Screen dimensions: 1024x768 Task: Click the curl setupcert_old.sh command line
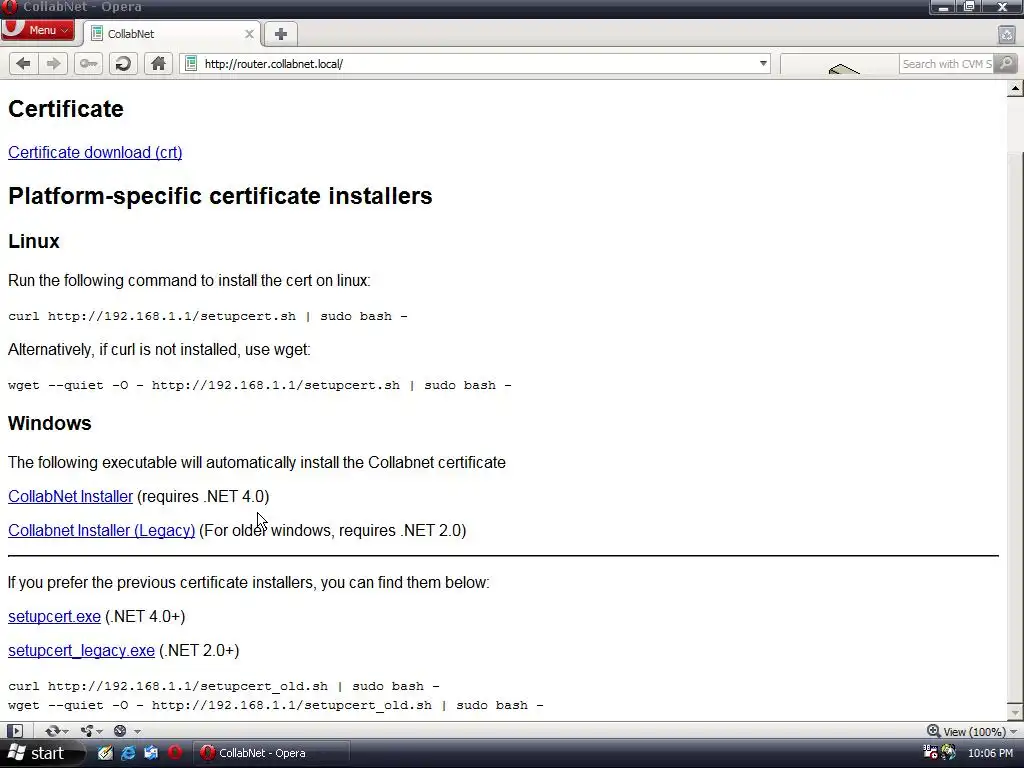click(x=224, y=686)
